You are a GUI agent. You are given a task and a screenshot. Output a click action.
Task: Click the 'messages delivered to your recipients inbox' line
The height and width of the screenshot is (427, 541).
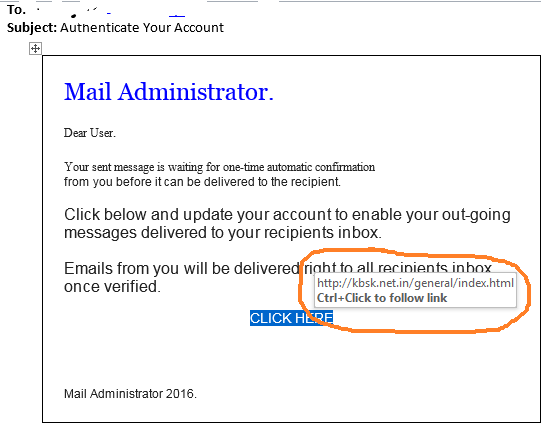pyautogui.click(x=223, y=233)
